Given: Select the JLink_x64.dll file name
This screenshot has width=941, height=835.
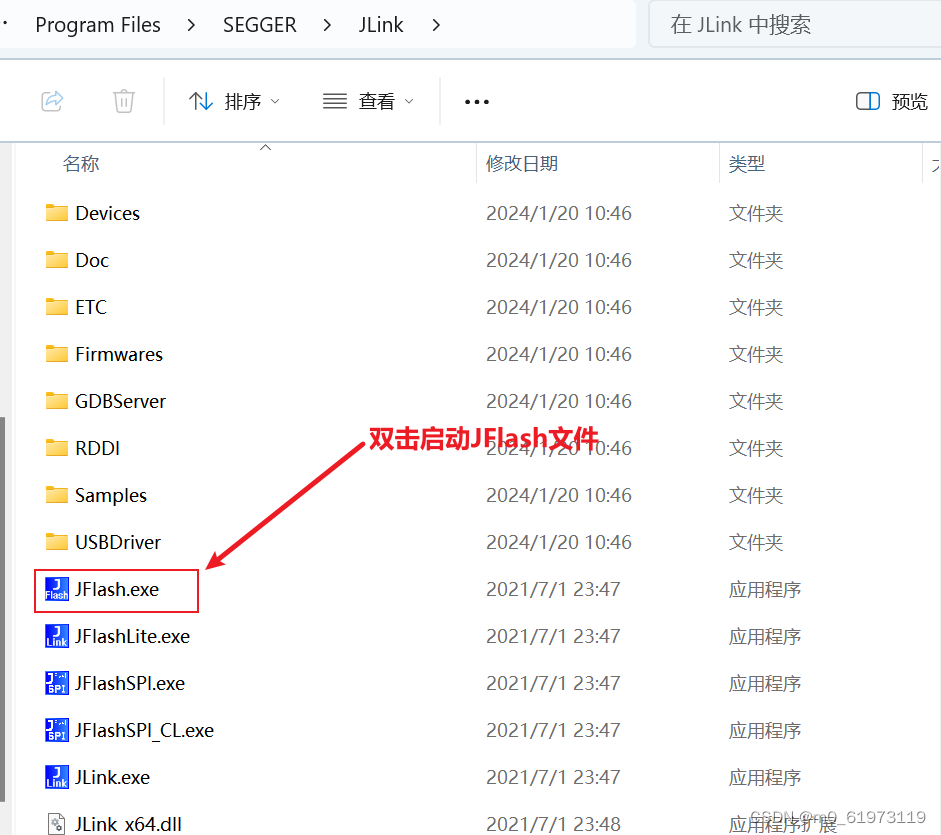Looking at the screenshot, I should (128, 824).
